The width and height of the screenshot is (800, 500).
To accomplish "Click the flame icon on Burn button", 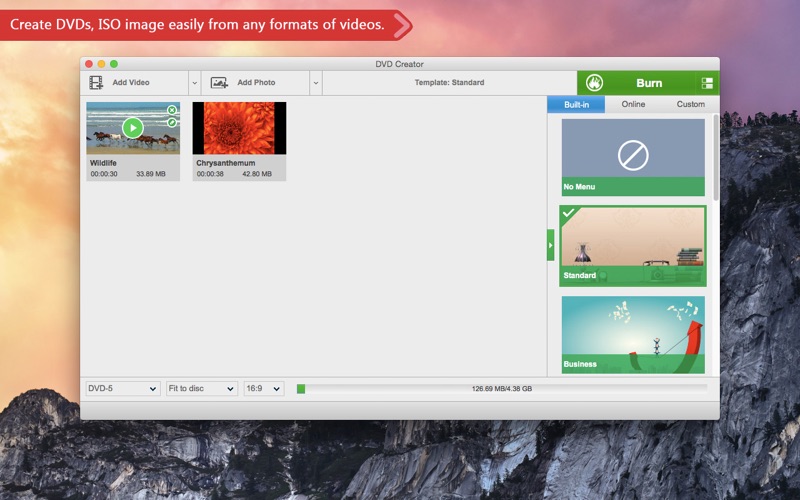I will 594,83.
